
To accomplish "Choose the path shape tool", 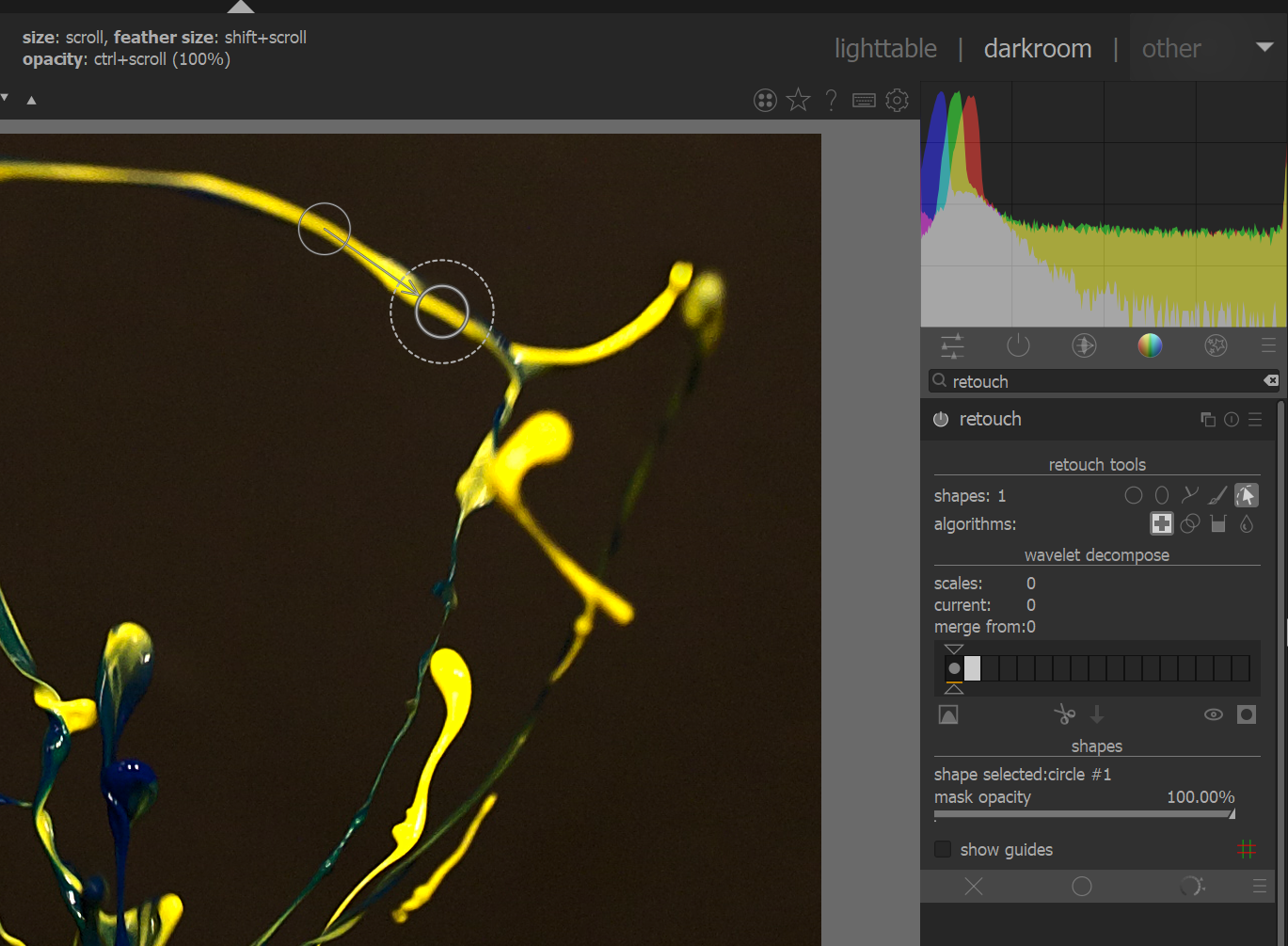I will (1190, 495).
